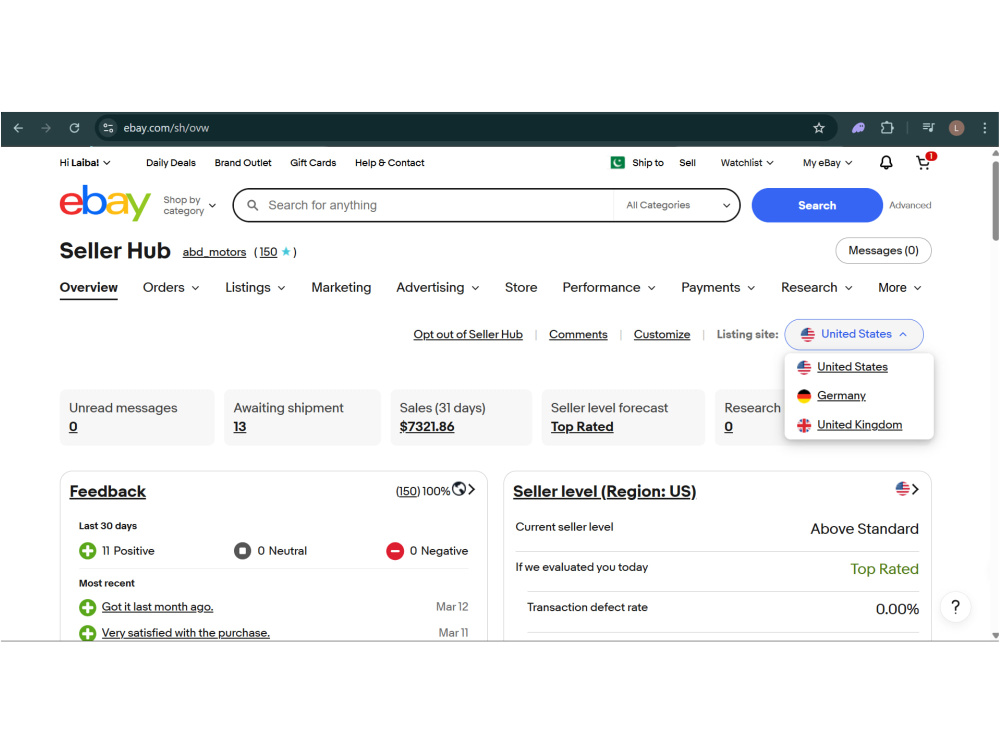Open the Extensions puzzle icon

pyautogui.click(x=887, y=128)
